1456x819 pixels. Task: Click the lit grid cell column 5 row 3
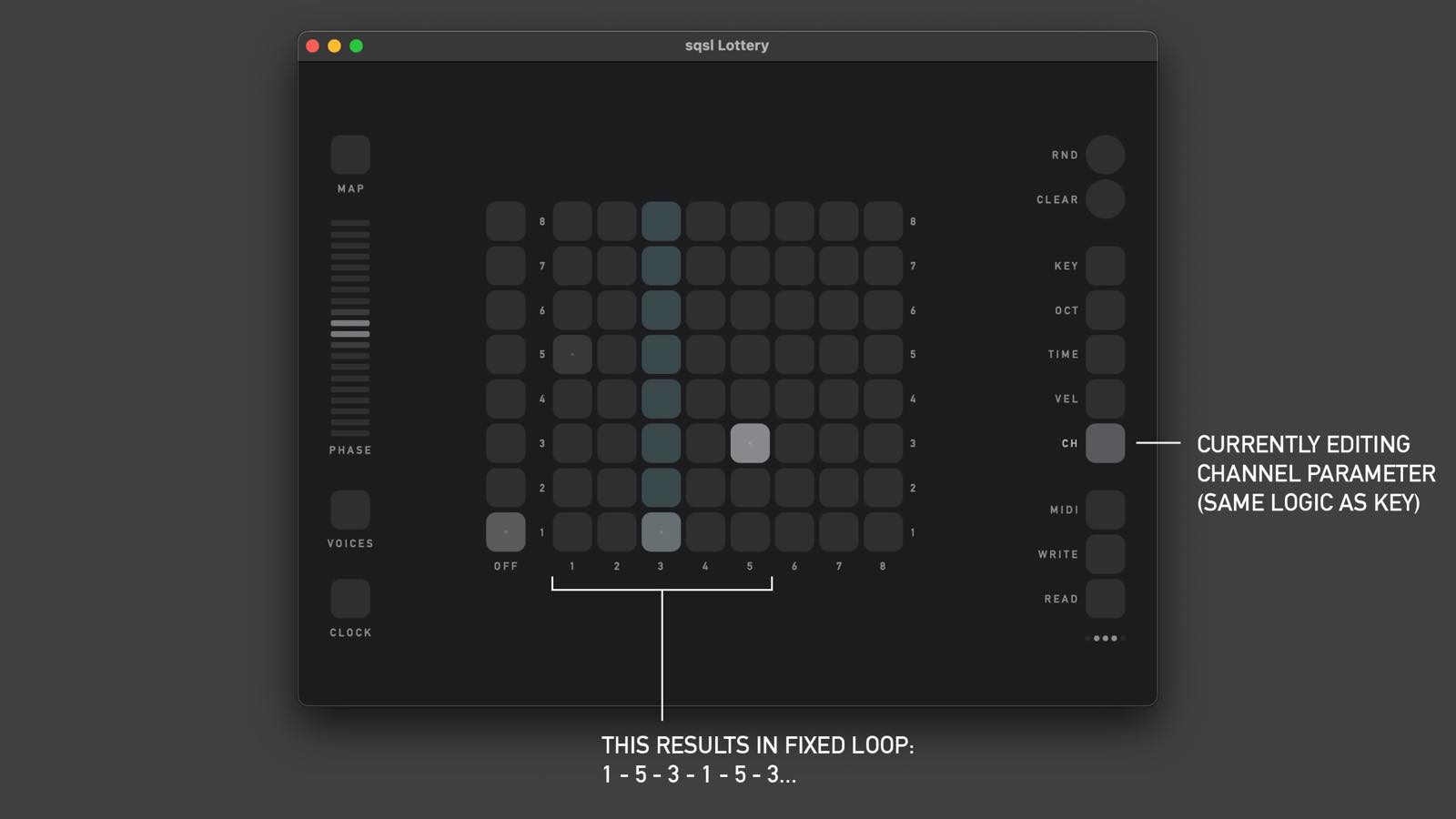click(750, 443)
